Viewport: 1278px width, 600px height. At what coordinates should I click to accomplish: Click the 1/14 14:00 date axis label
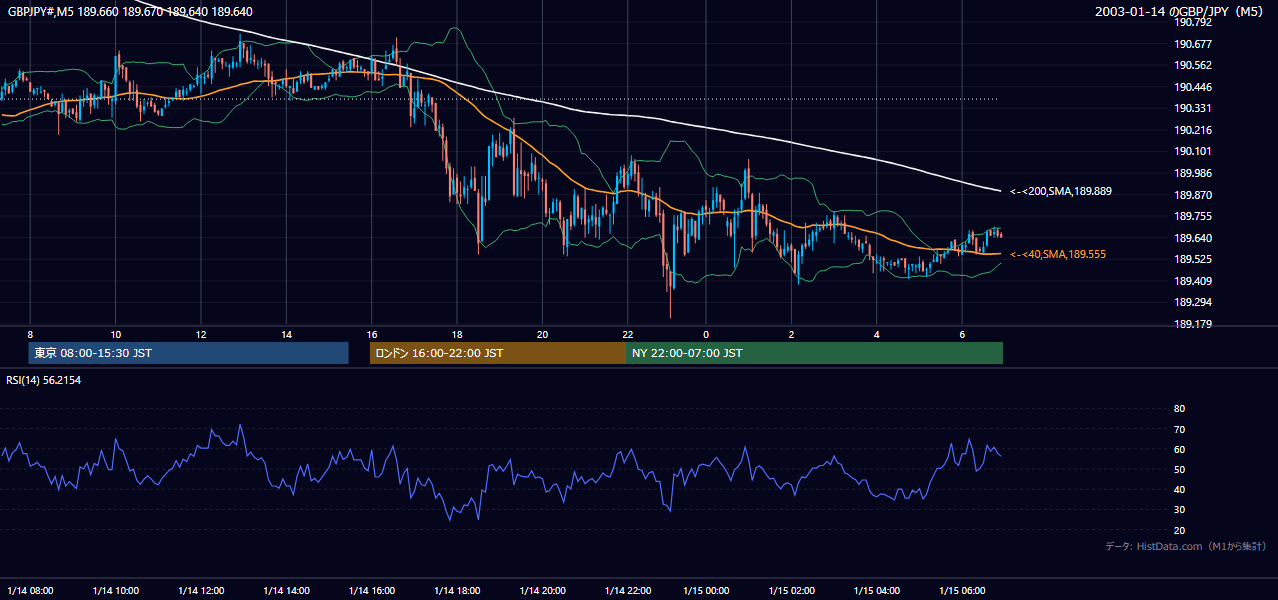click(287, 590)
